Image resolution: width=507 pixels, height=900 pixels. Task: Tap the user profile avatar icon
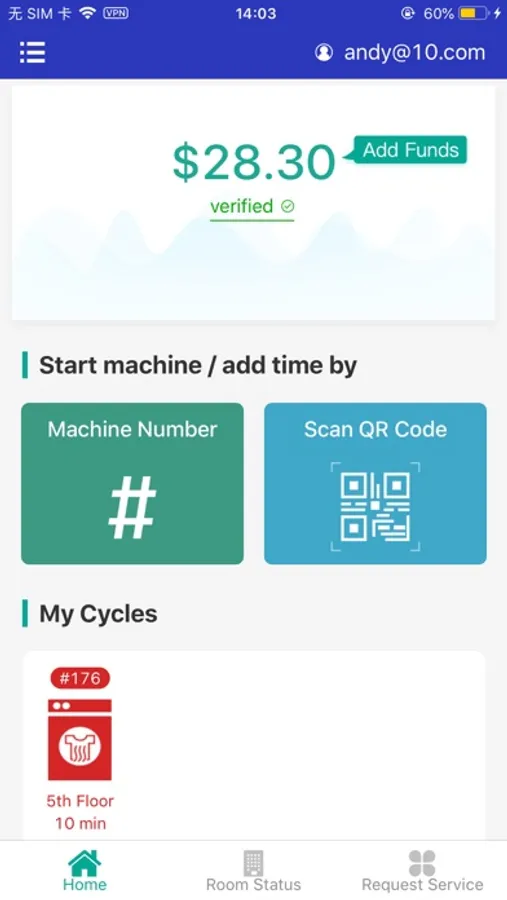point(324,52)
